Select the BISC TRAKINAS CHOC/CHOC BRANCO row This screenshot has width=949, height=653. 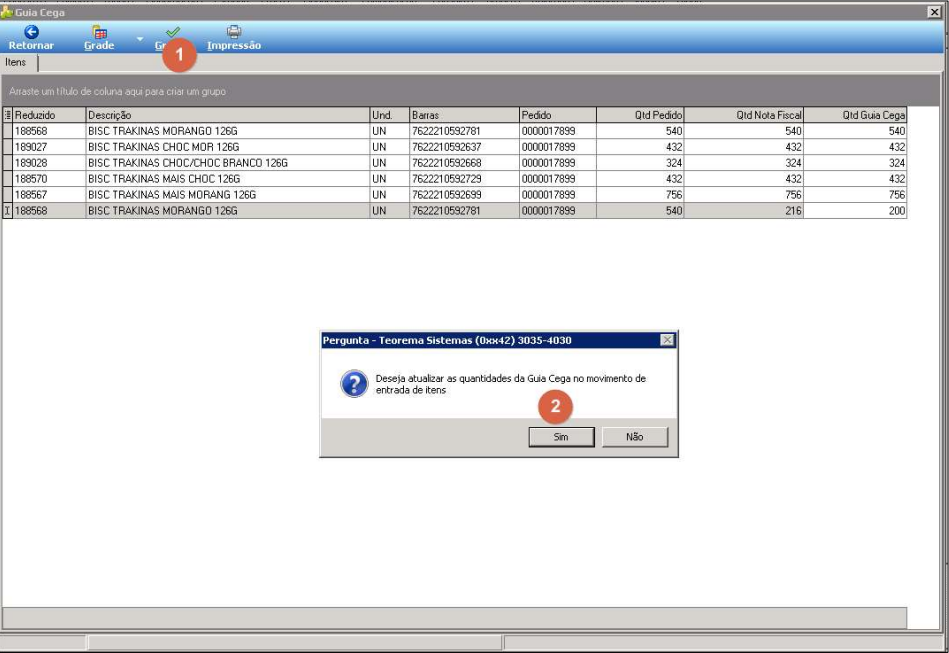455,163
